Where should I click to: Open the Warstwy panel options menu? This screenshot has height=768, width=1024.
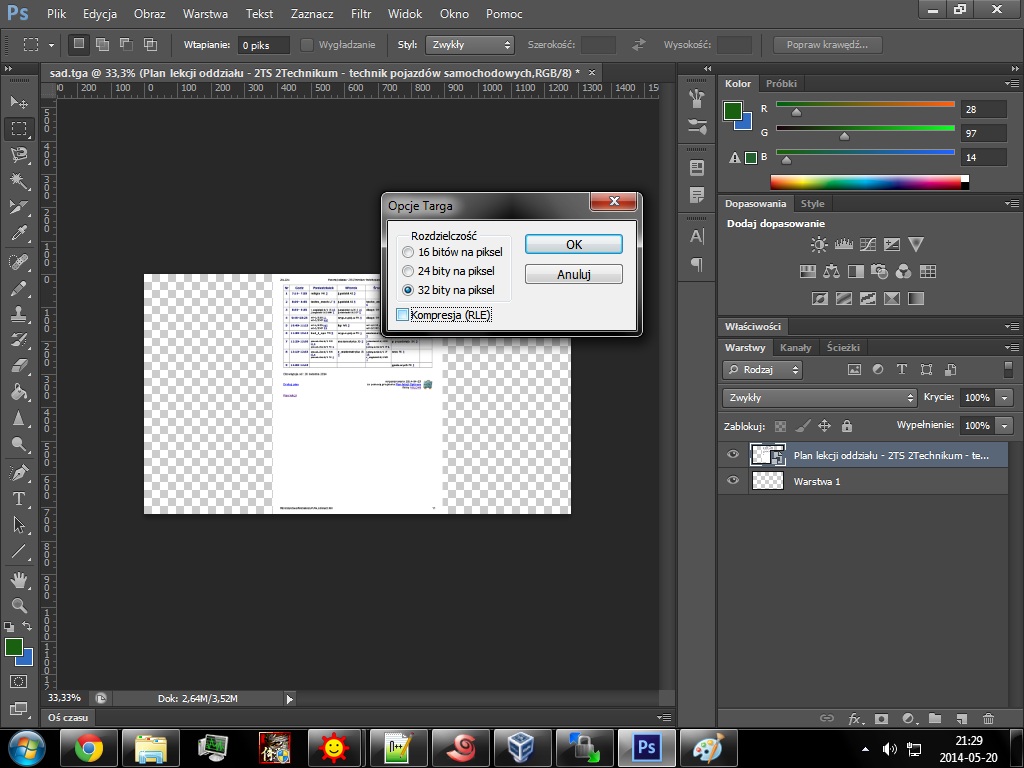[x=1012, y=347]
